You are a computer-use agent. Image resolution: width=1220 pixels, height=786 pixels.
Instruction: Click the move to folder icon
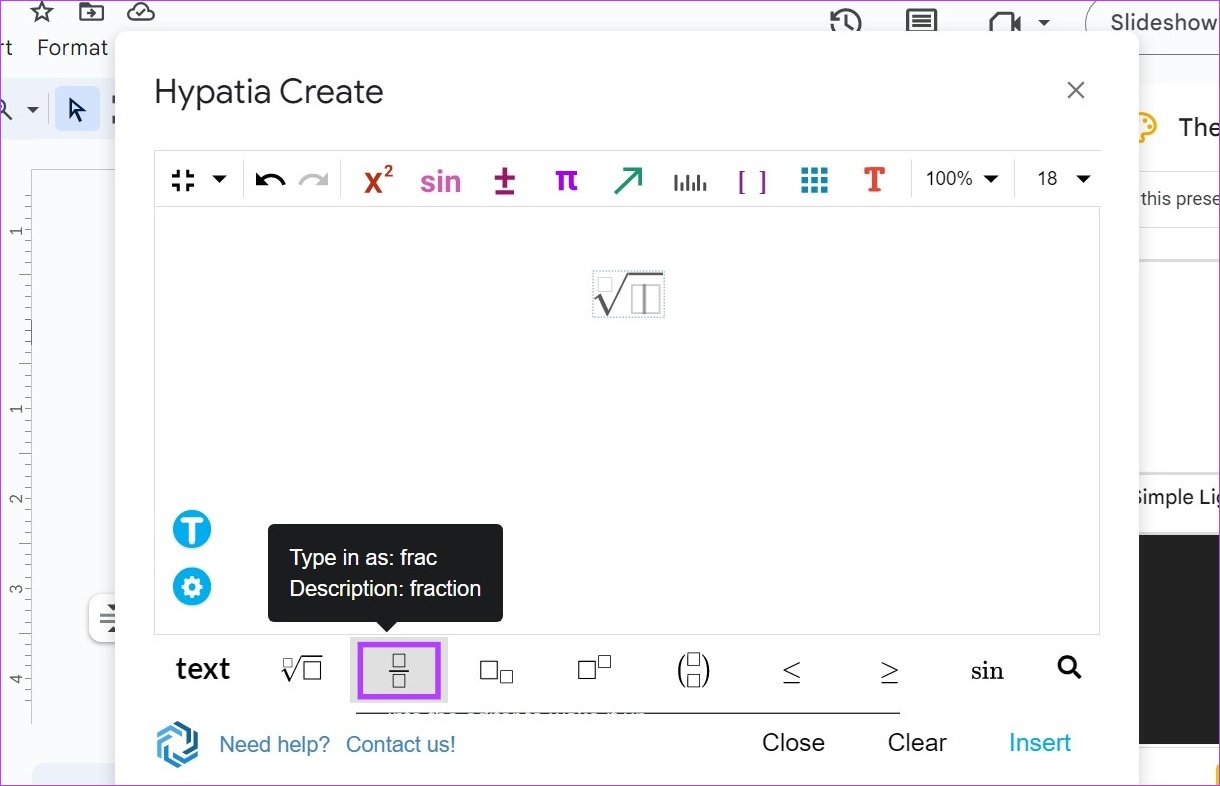[x=91, y=12]
